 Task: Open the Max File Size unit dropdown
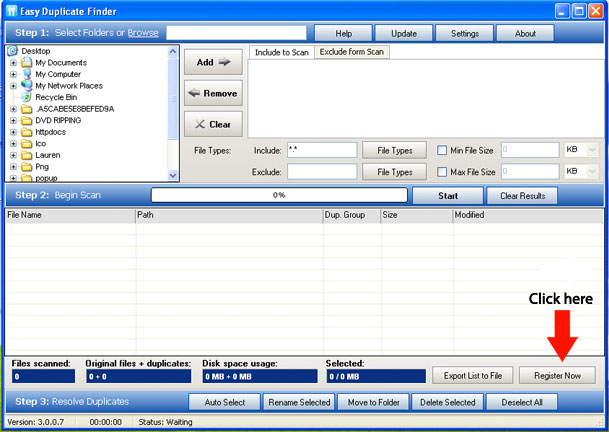point(592,171)
